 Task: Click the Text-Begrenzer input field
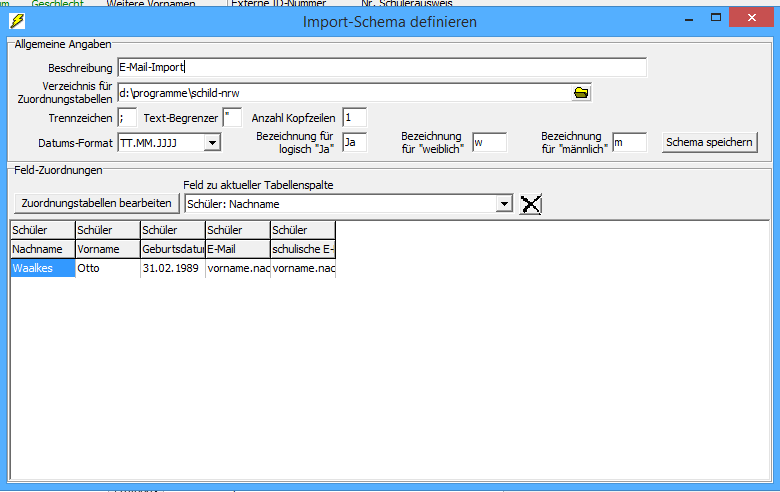[x=232, y=118]
